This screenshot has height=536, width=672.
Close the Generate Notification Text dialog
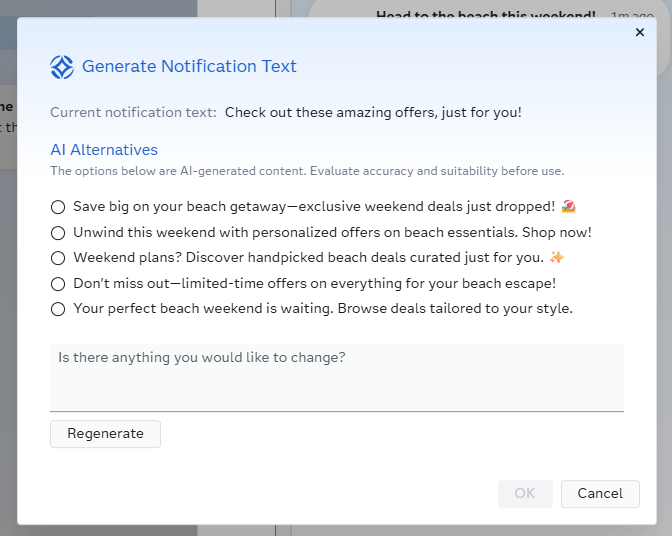click(639, 32)
